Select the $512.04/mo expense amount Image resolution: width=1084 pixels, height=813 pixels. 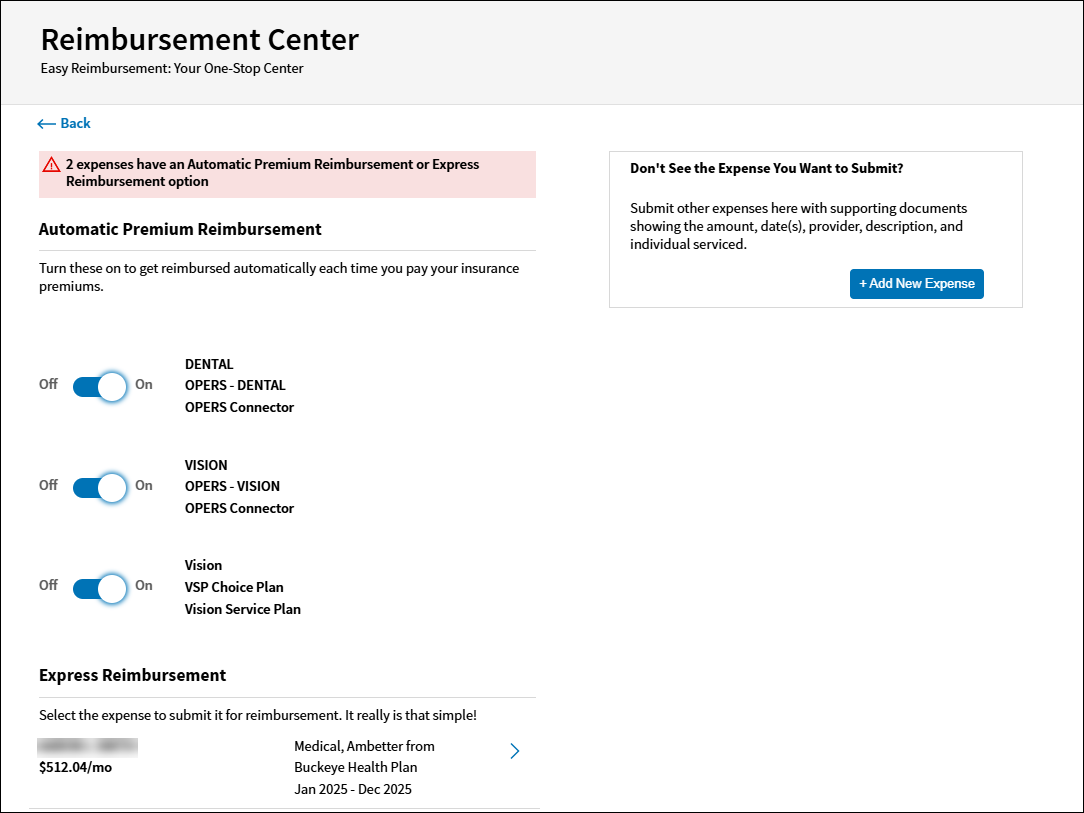pos(75,767)
